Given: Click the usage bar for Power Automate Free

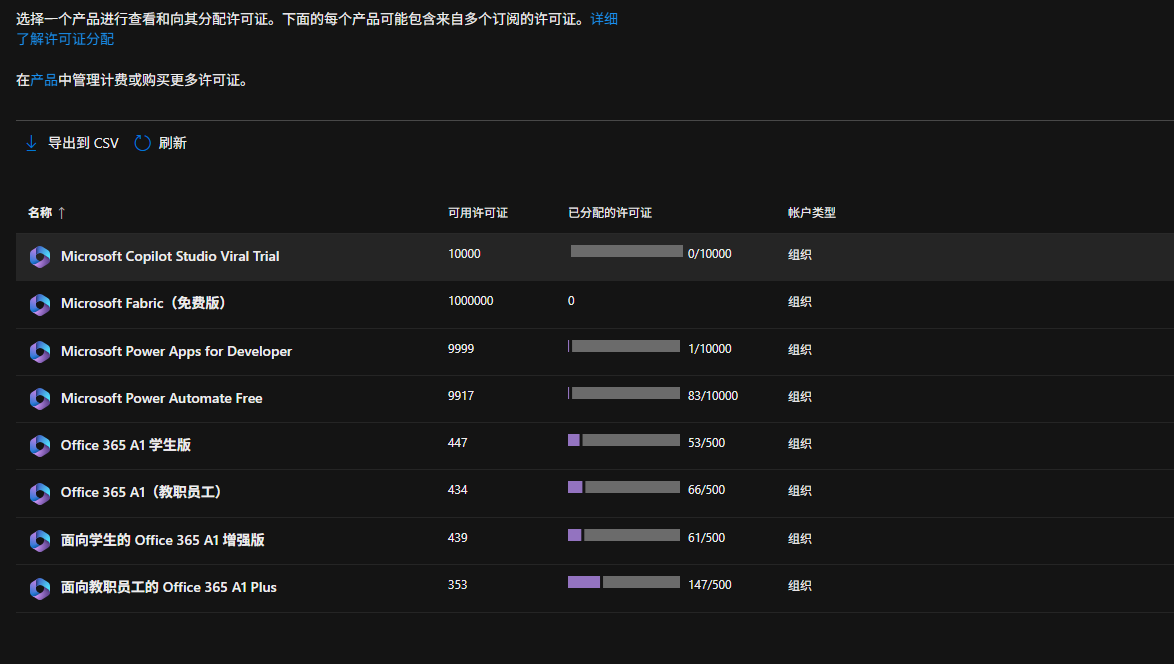Looking at the screenshot, I should (x=624, y=393).
